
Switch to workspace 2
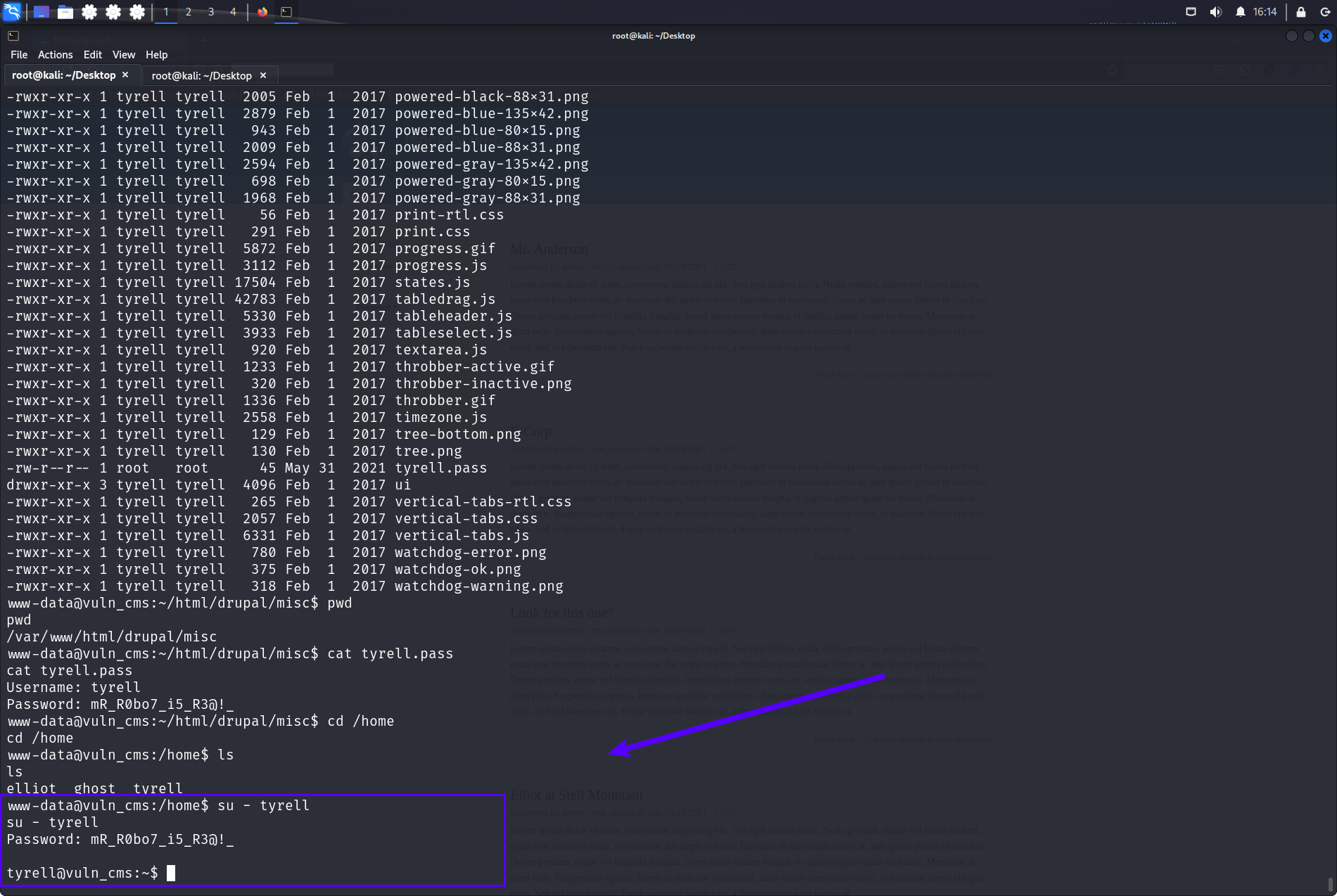189,12
